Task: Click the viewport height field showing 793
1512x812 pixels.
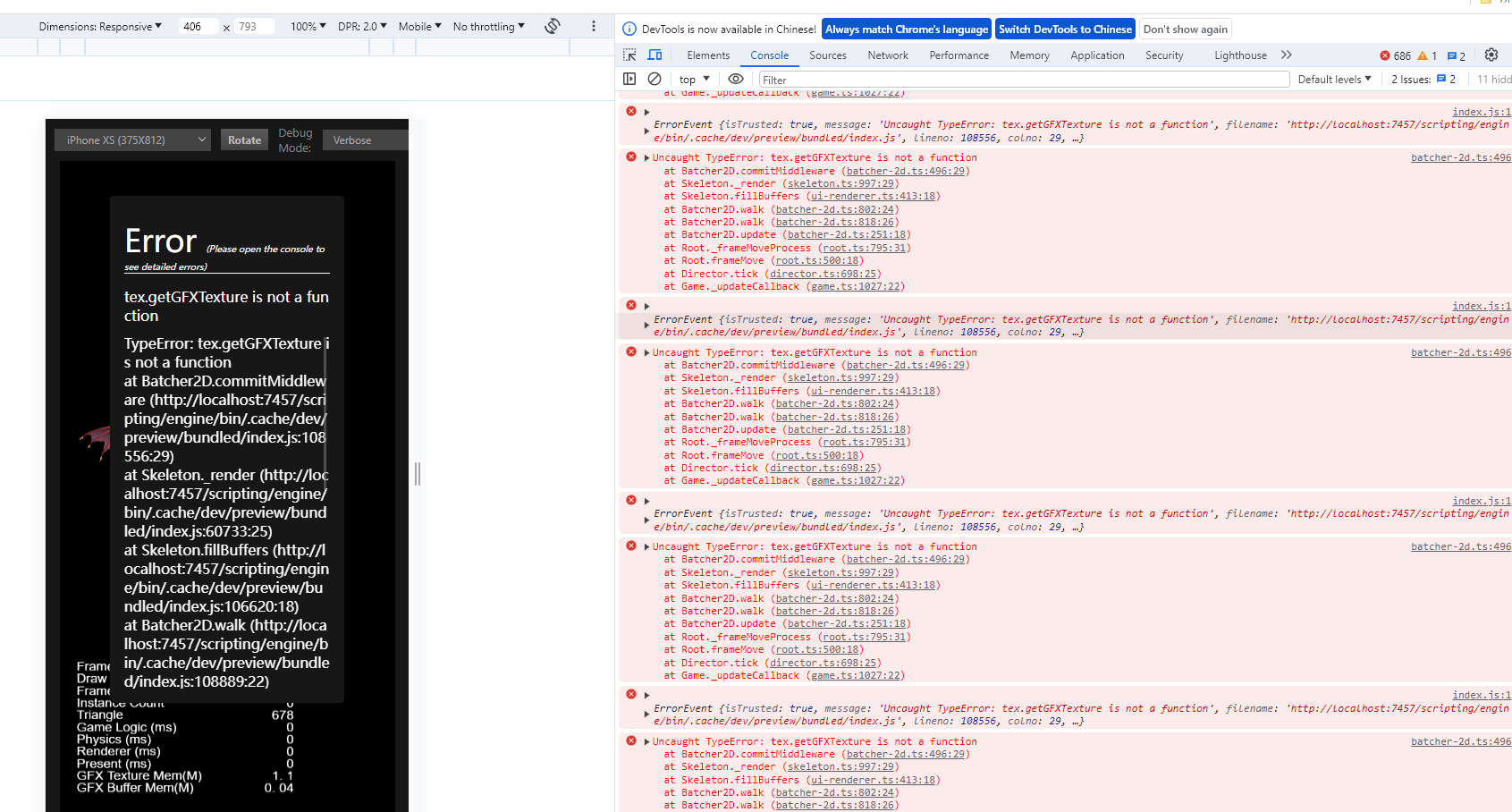Action: coord(255,27)
